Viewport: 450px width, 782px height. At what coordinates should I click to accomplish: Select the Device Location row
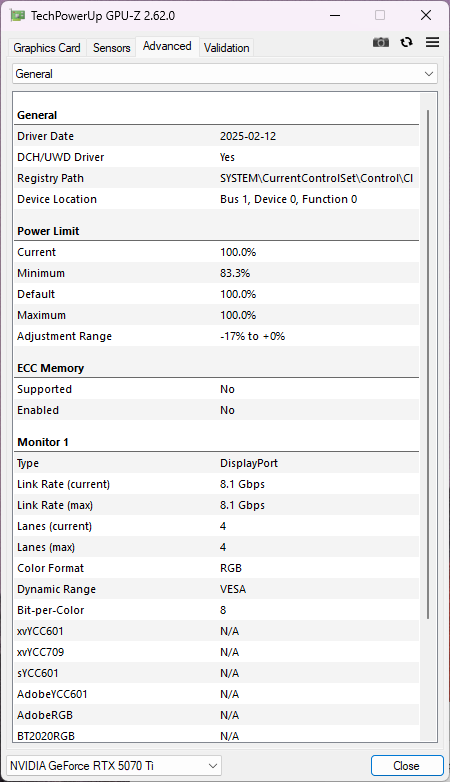pos(217,199)
